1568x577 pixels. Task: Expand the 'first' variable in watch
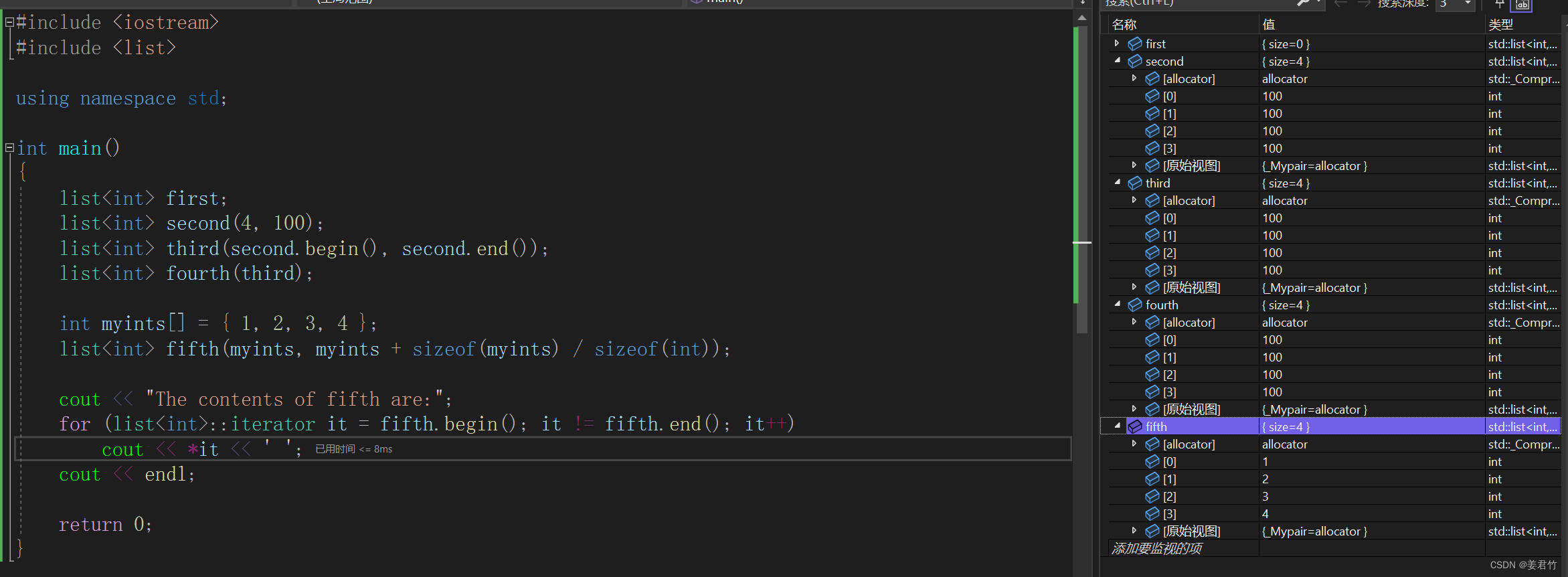(x=1116, y=44)
